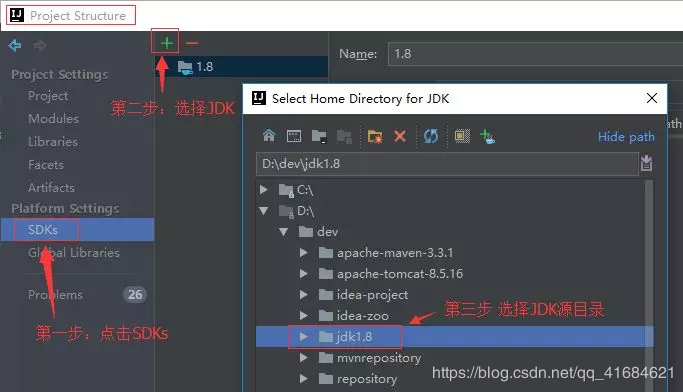Select SDKs under Platform Settings

click(78, 230)
